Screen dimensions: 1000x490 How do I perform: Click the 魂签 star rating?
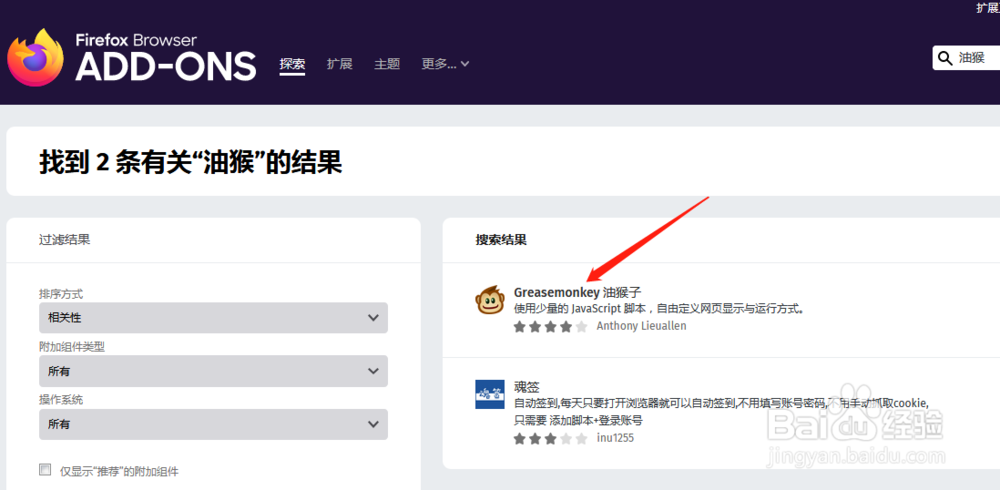550,438
